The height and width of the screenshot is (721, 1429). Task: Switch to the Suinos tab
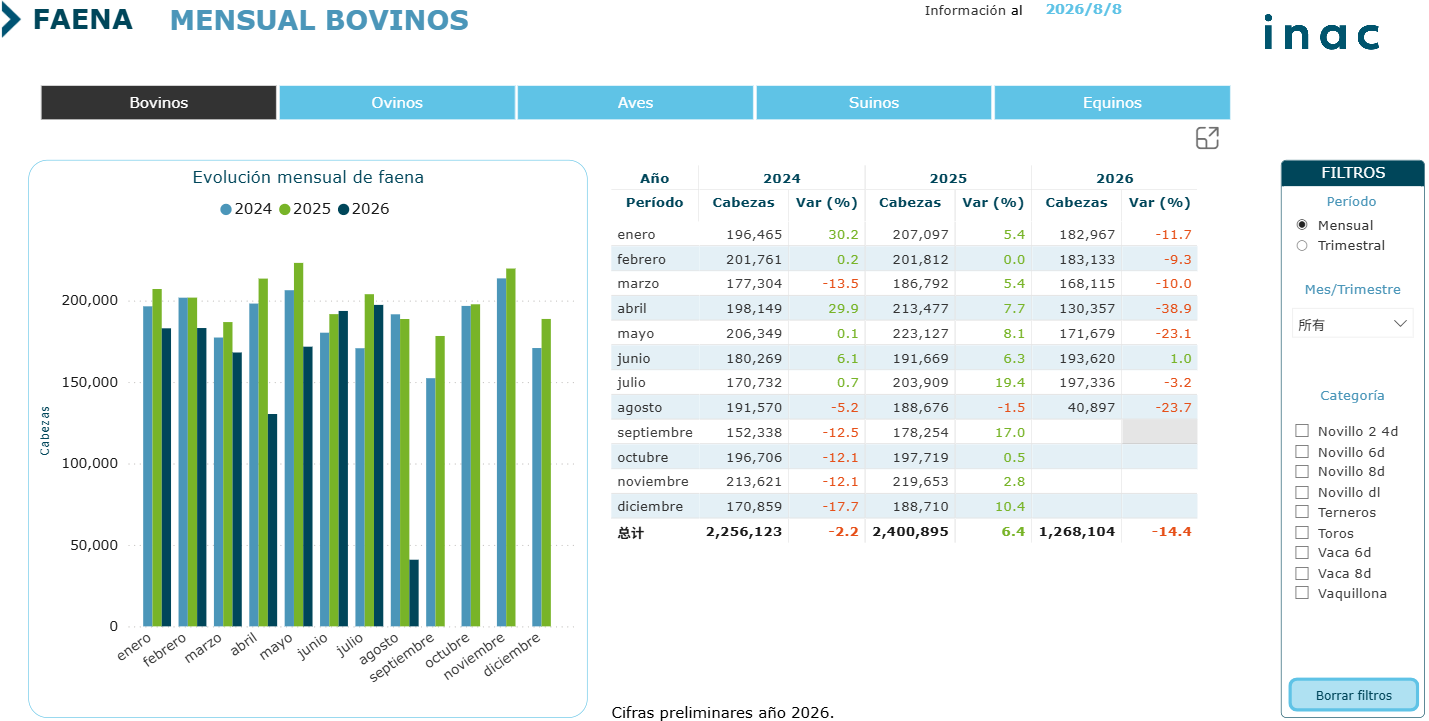coord(874,103)
